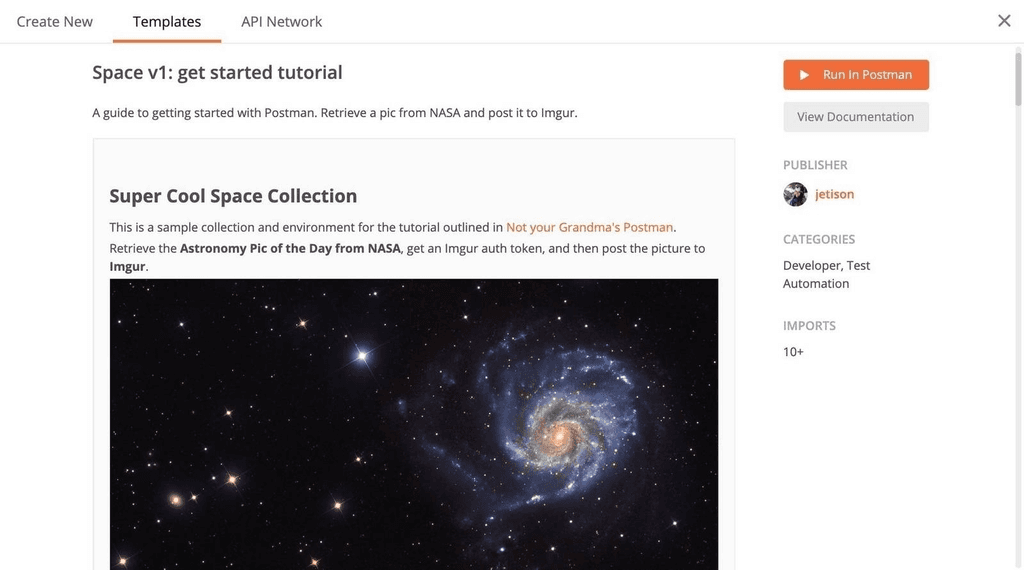
Task: Open the jetison publisher profile link
Action: (834, 194)
